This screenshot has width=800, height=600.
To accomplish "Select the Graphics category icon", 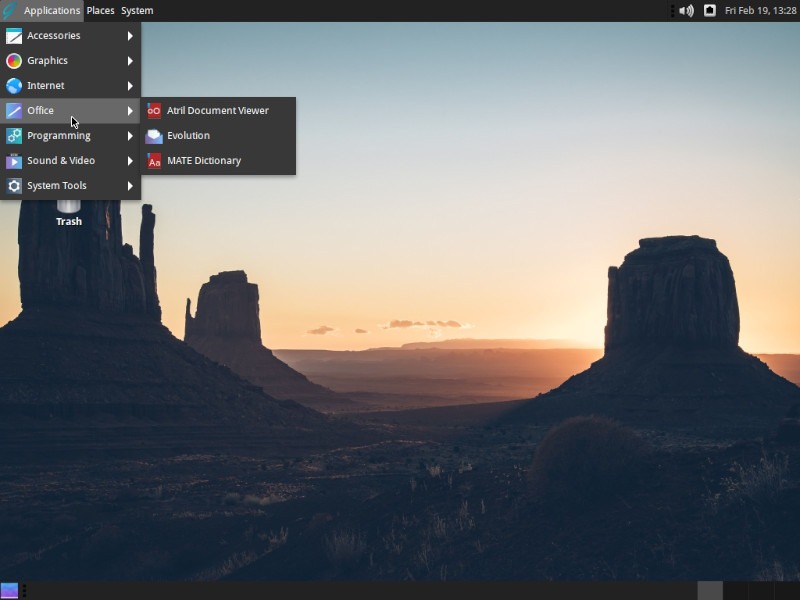I will 13,60.
